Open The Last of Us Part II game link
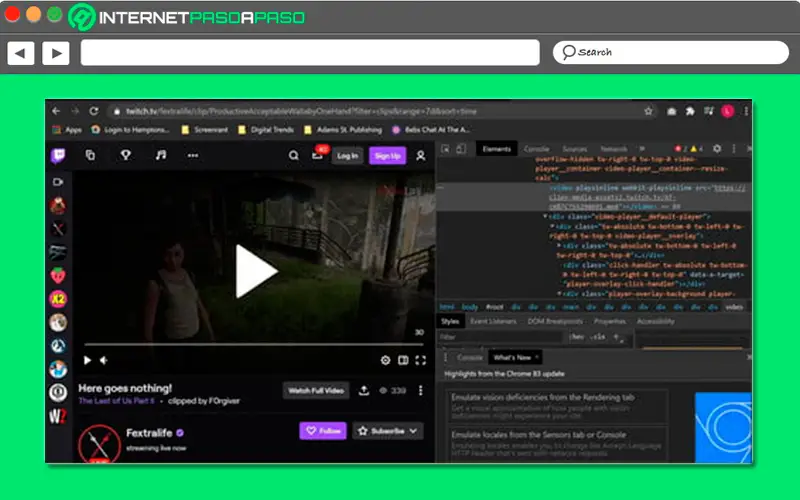 [x=116, y=401]
